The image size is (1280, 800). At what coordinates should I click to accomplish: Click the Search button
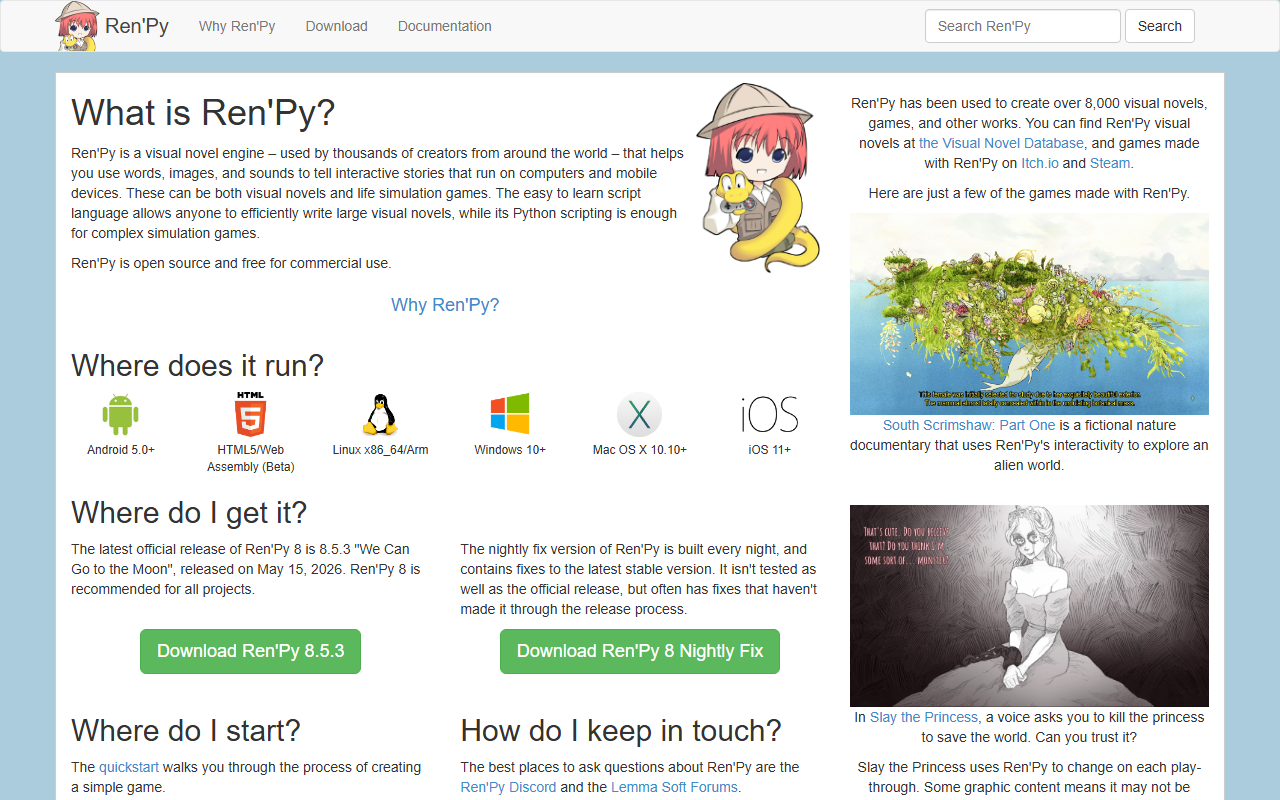click(x=1160, y=26)
